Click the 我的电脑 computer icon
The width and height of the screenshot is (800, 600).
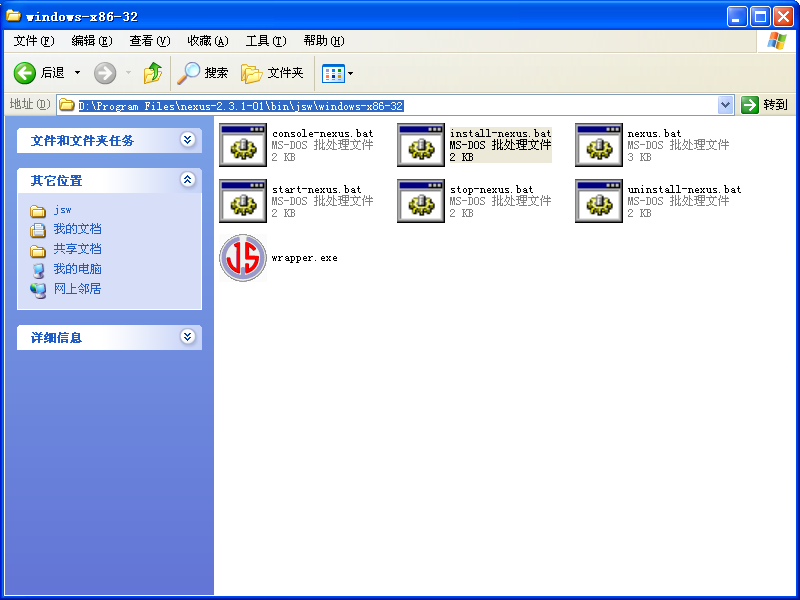point(38,270)
